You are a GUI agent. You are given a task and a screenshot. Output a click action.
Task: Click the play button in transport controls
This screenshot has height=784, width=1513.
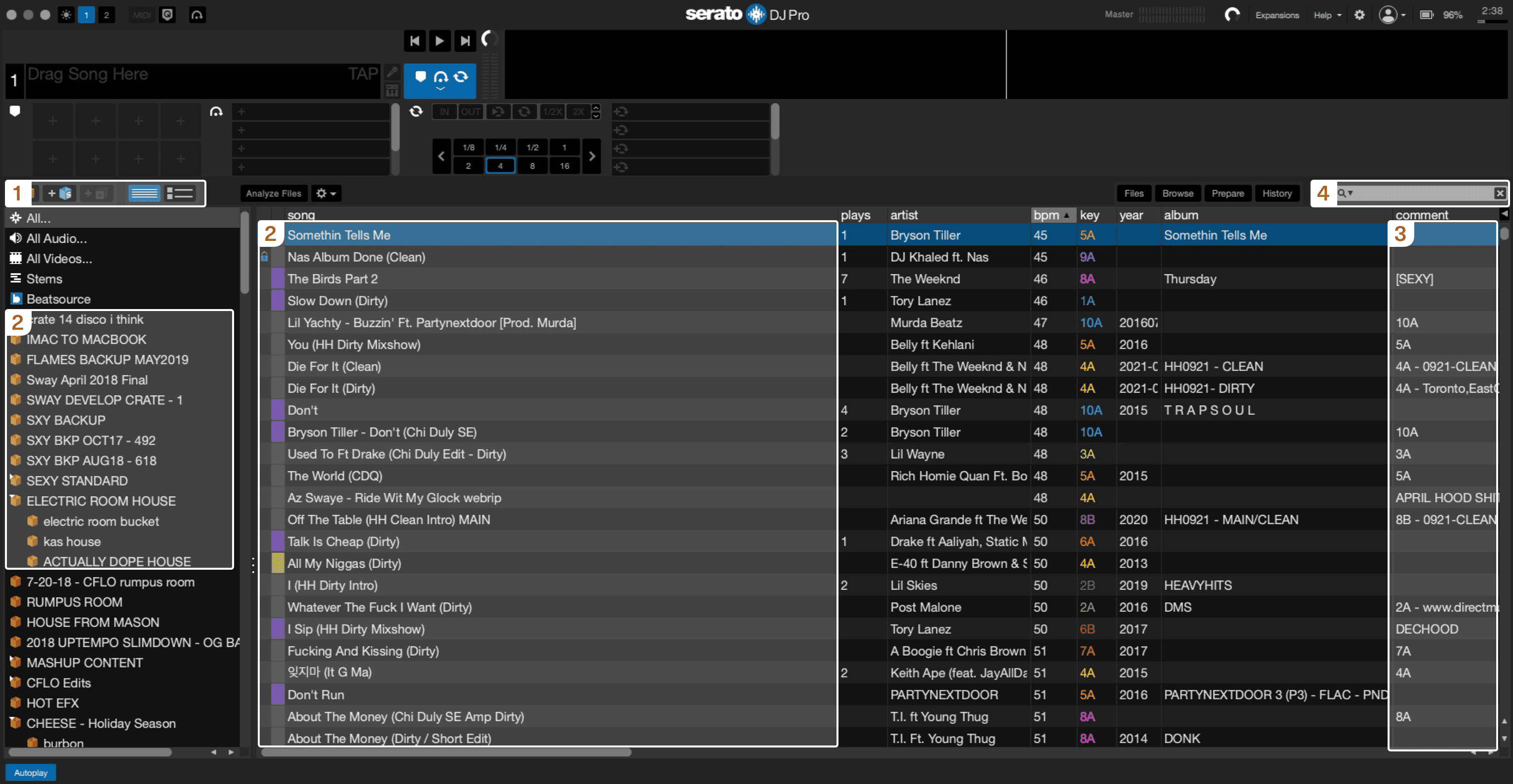[x=439, y=40]
